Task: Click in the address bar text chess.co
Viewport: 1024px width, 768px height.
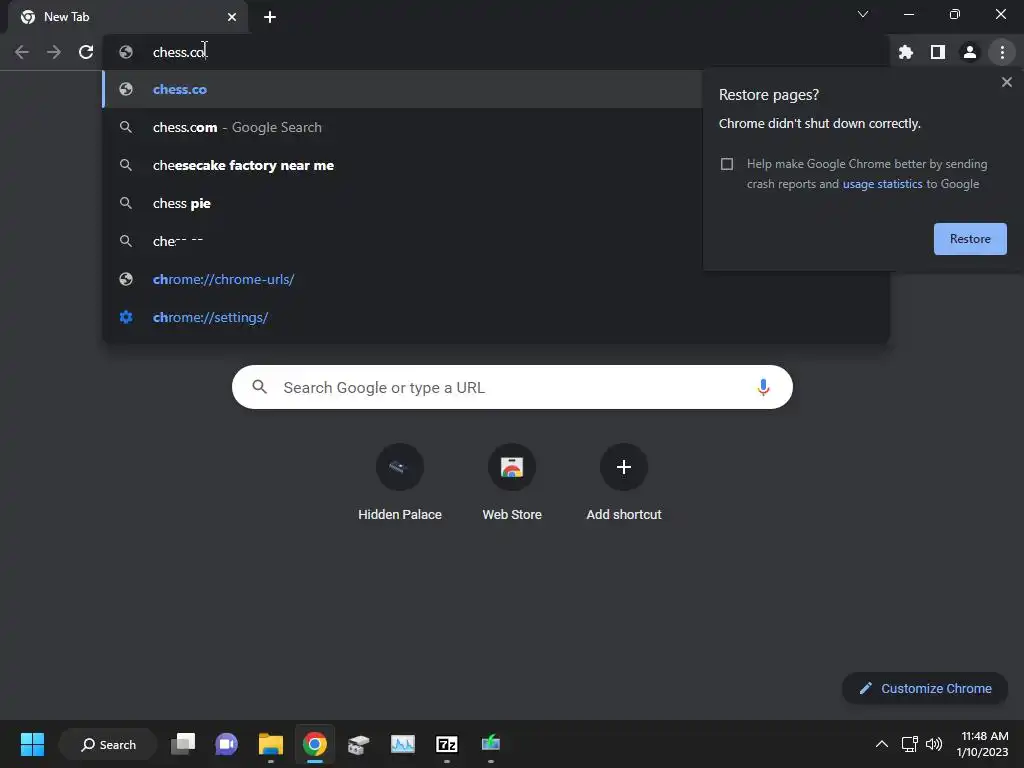Action: coord(179,52)
